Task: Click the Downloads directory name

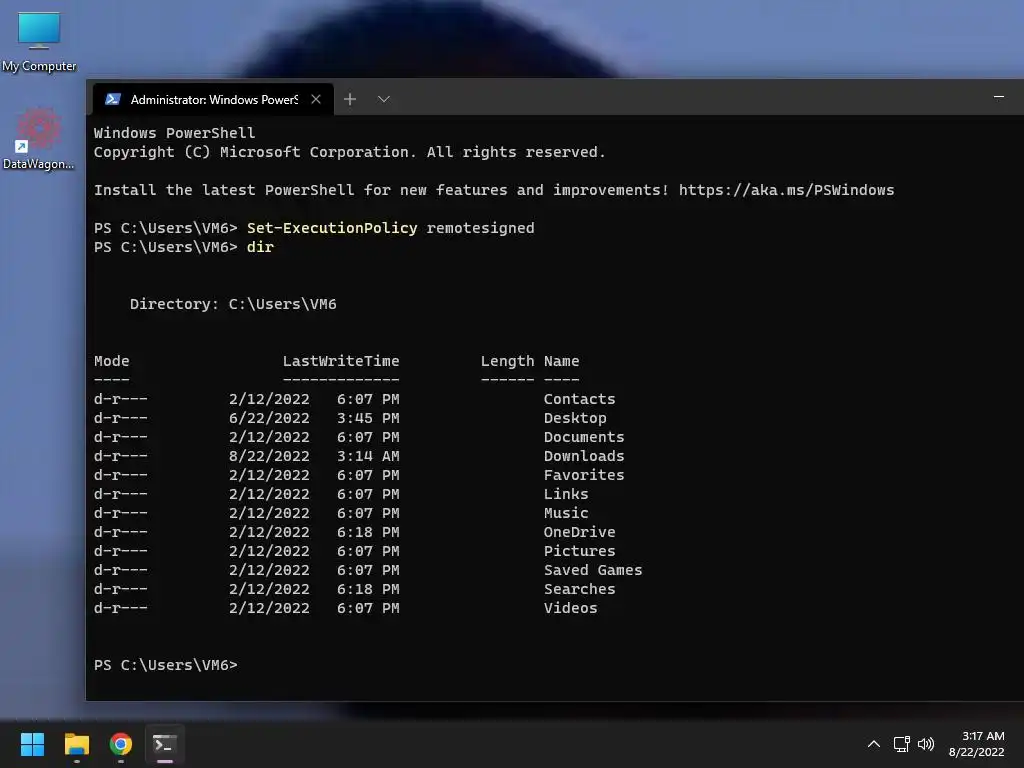Action: [584, 456]
